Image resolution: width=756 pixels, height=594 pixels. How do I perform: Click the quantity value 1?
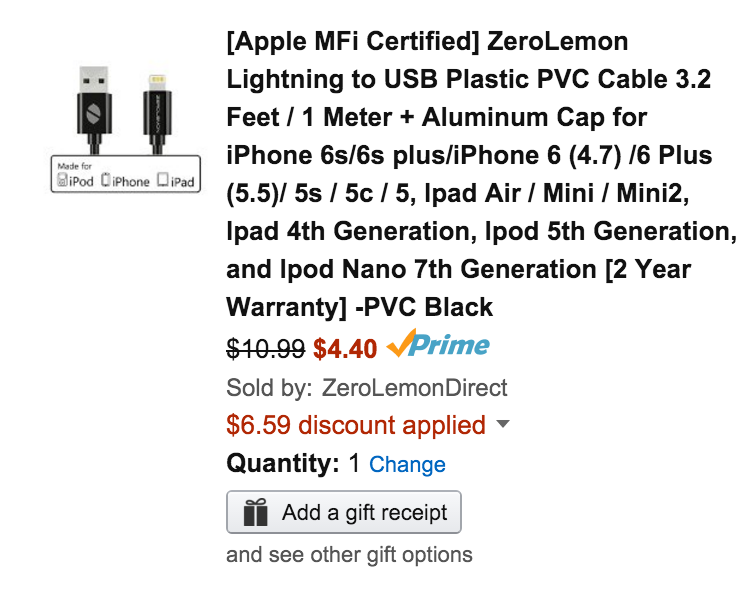[354, 463]
